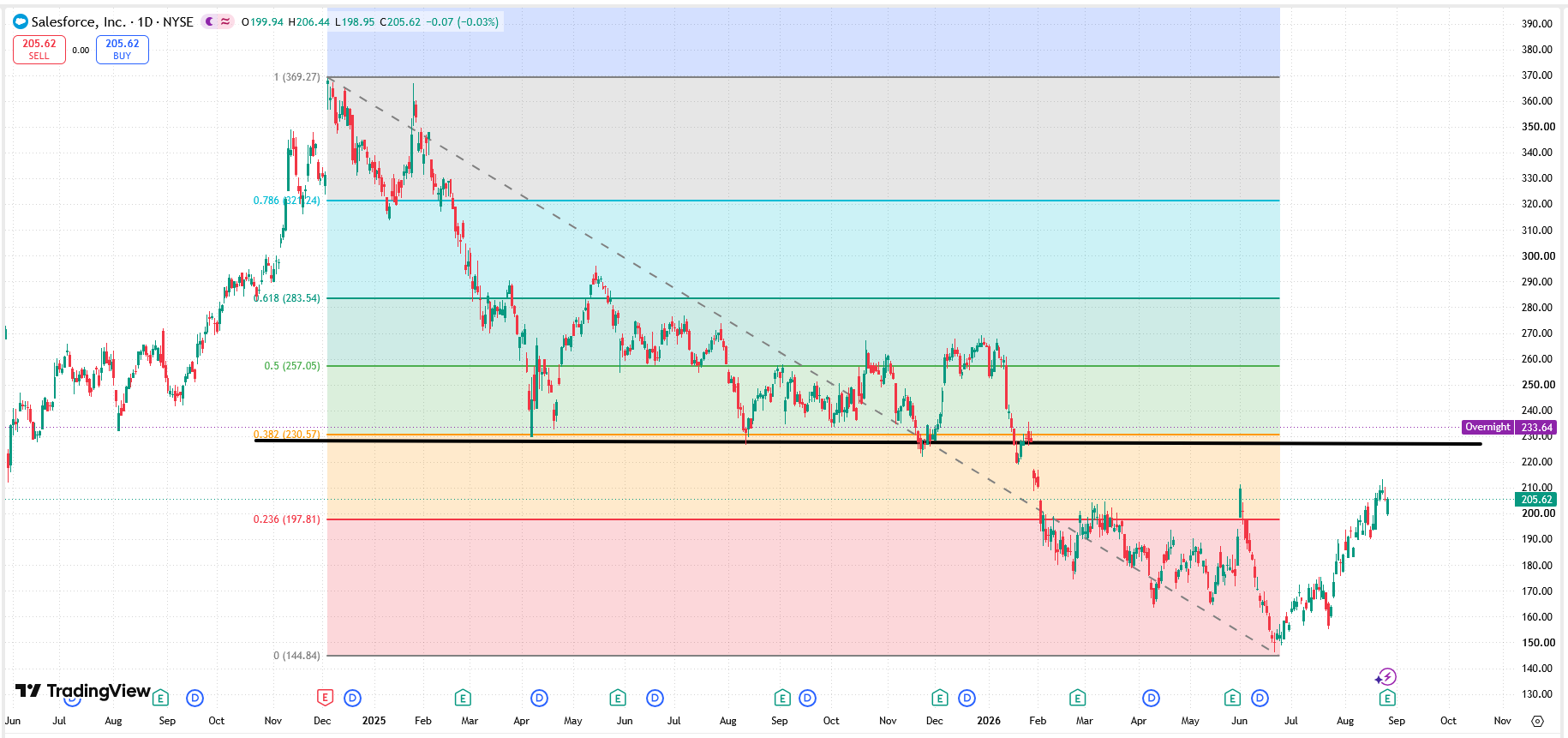Screen dimensions: 1568x738
Task: Click the Fib label 0.618 (283.54)
Action: coord(287,298)
